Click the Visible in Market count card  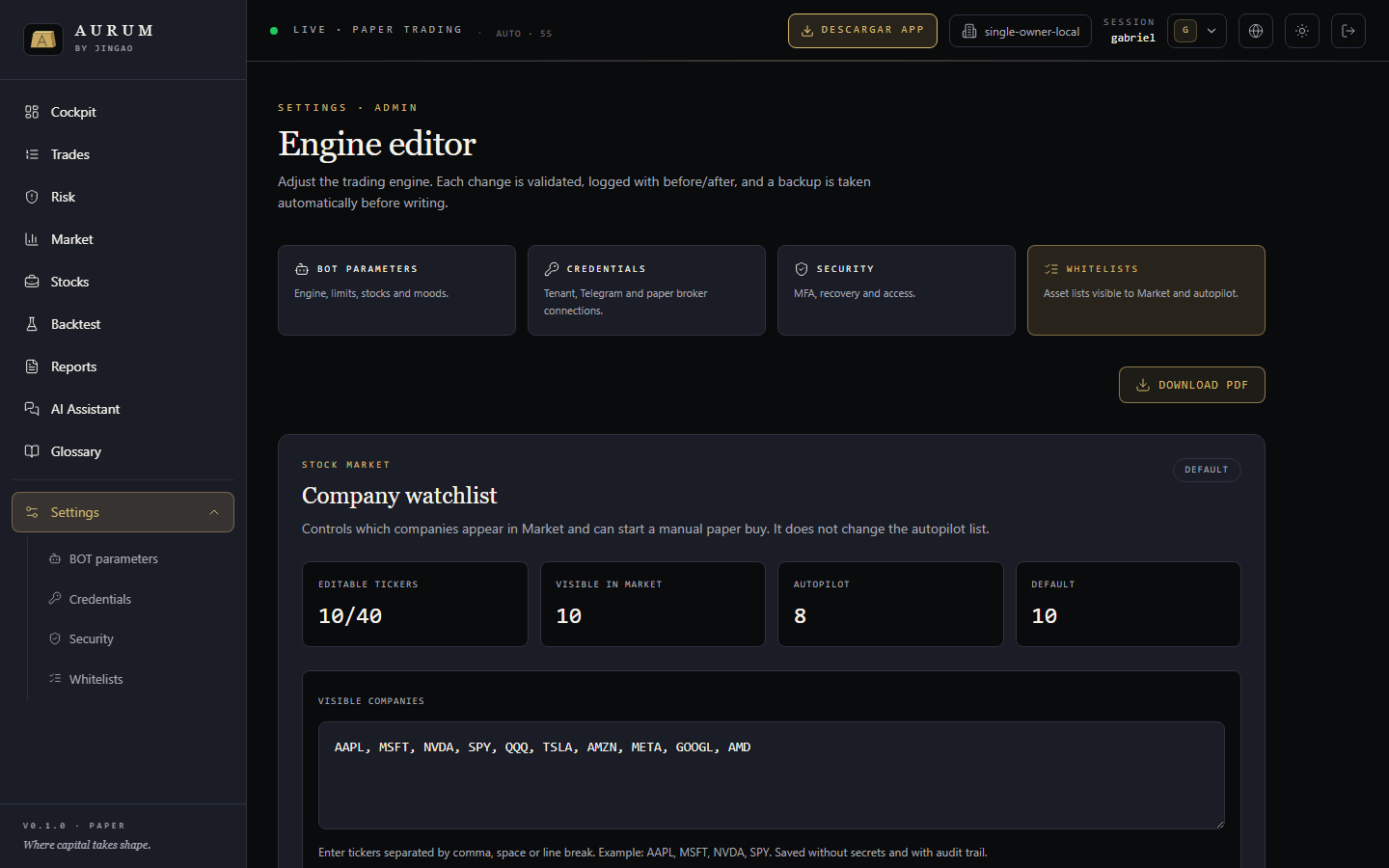point(653,604)
